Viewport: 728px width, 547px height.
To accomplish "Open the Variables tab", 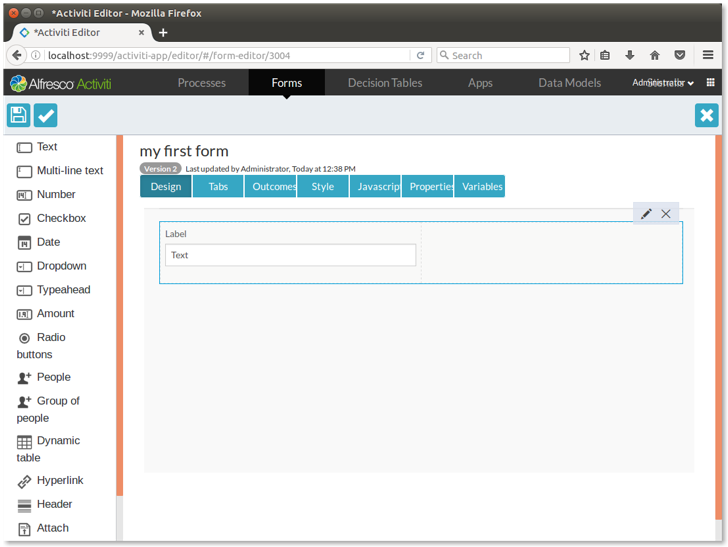I will tap(481, 187).
